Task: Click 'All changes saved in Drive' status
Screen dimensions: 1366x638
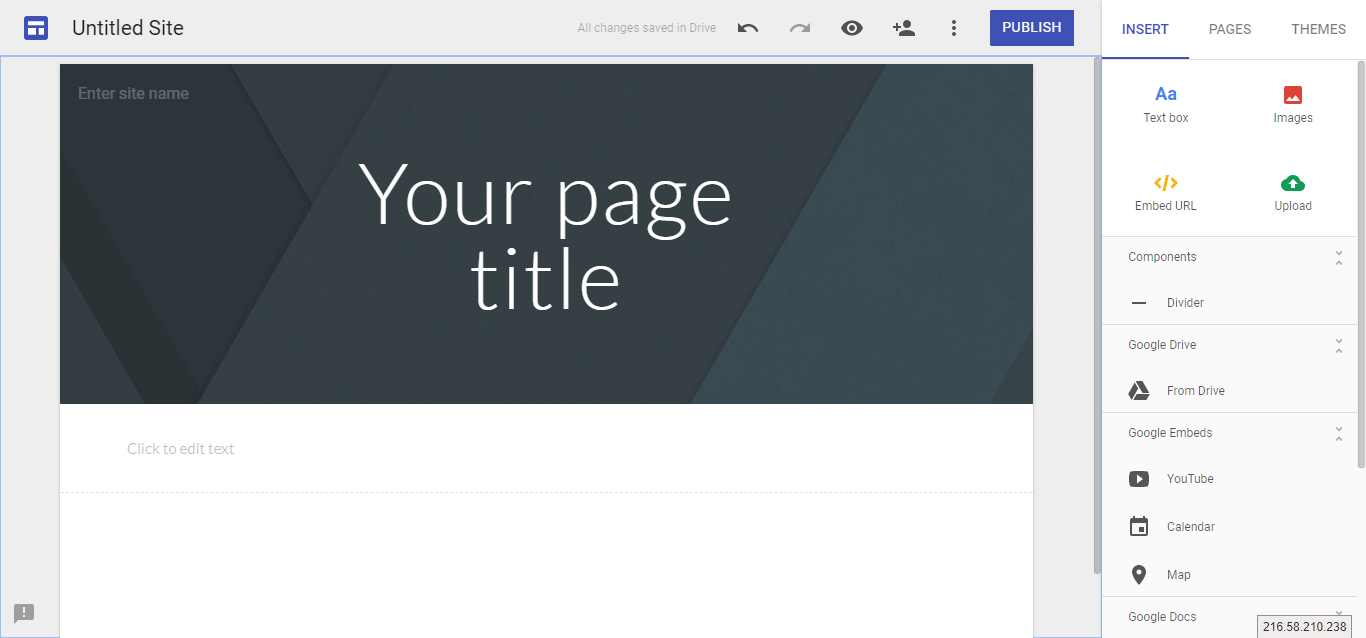Action: click(x=647, y=28)
